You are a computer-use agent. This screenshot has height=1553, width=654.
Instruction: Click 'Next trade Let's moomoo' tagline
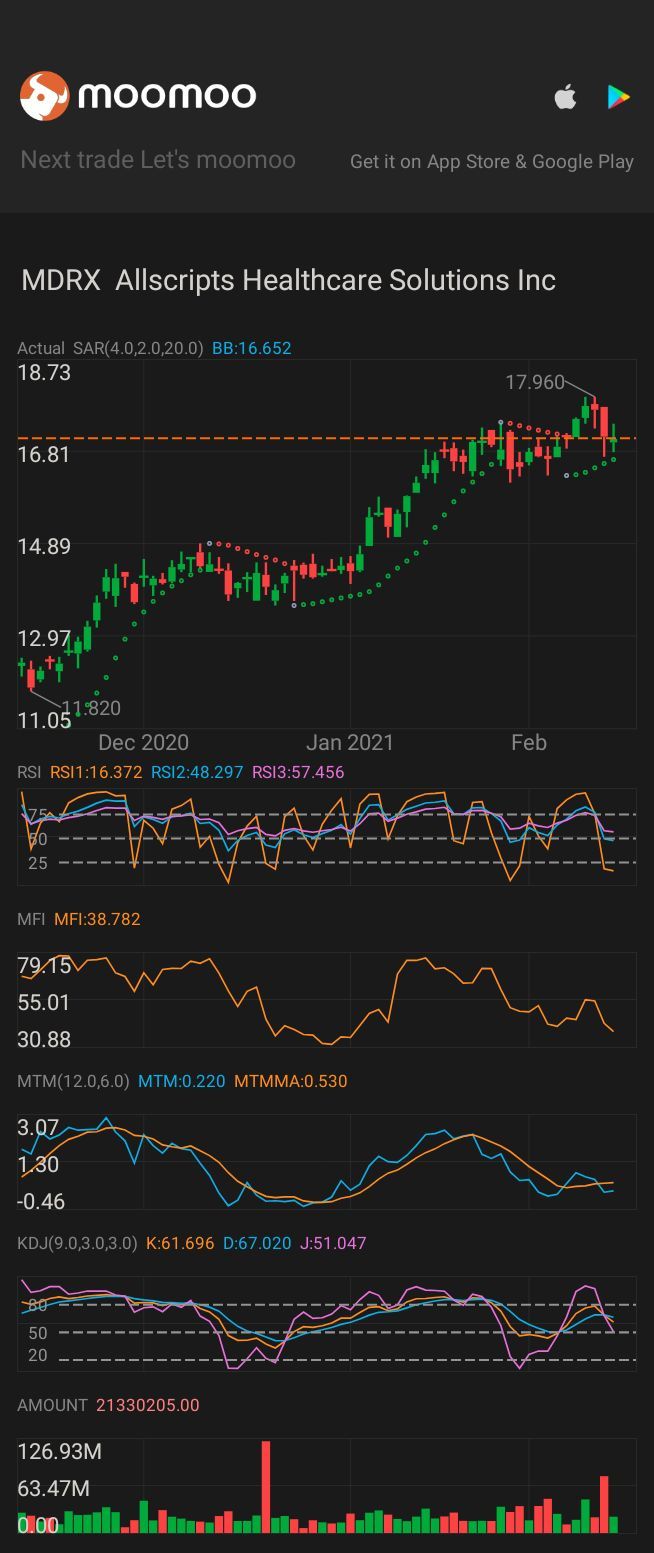coord(158,160)
